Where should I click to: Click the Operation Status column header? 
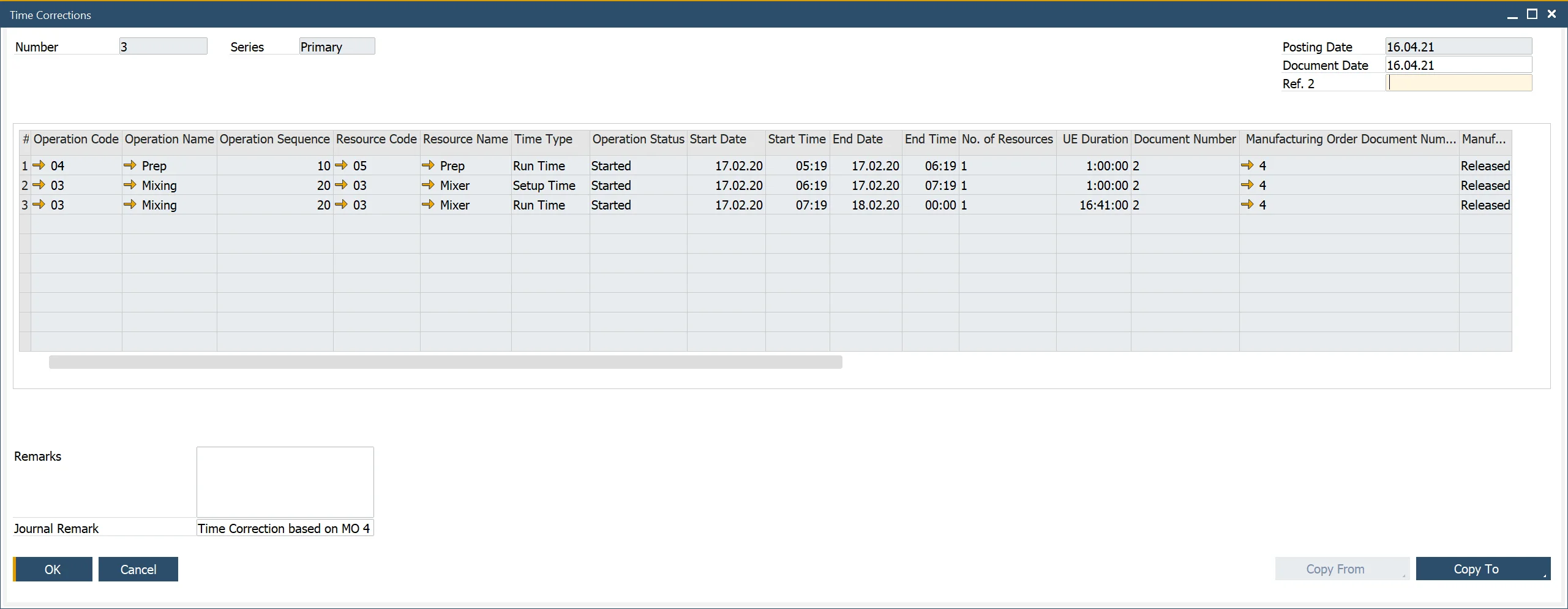637,140
